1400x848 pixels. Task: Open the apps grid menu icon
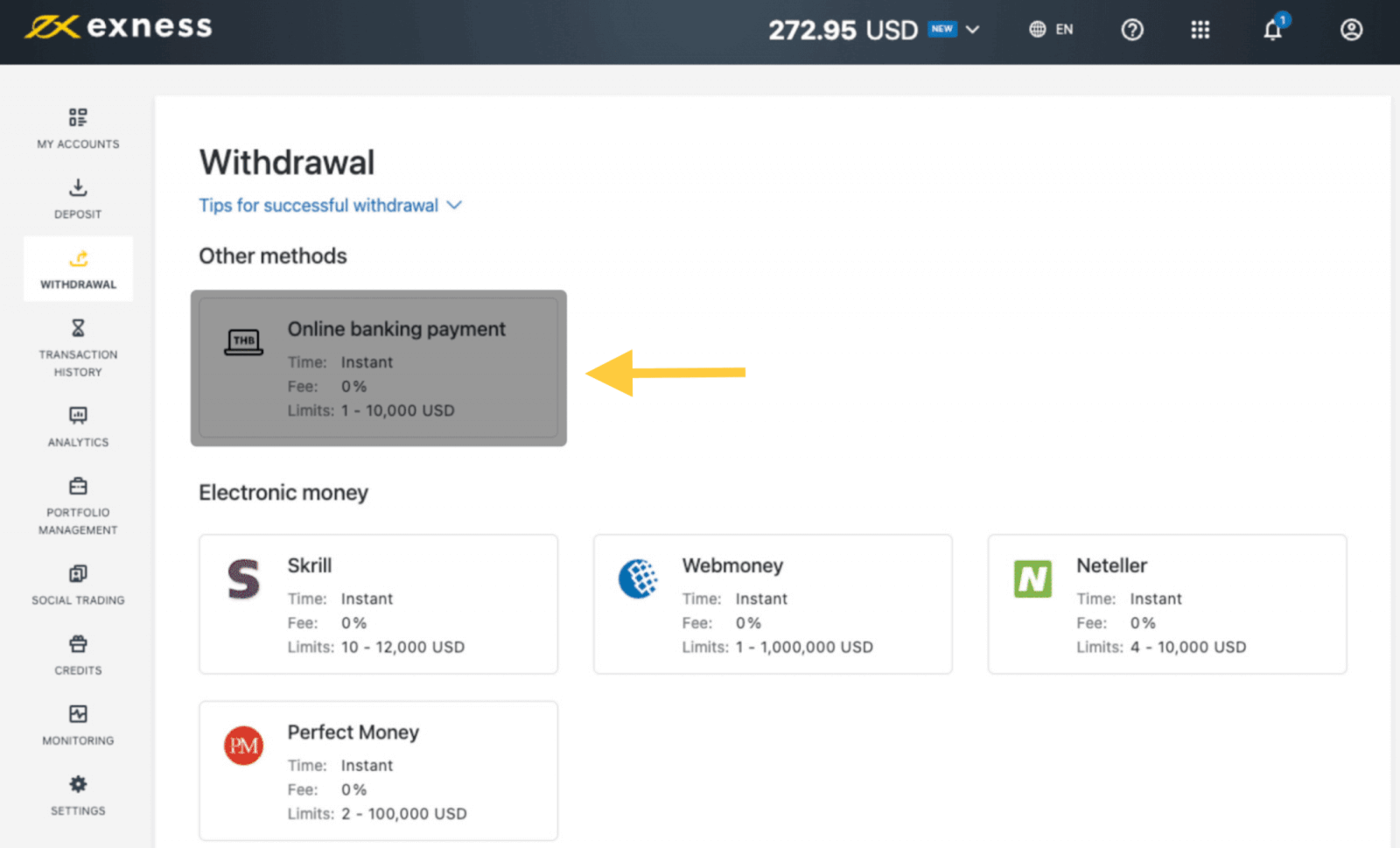point(1200,30)
